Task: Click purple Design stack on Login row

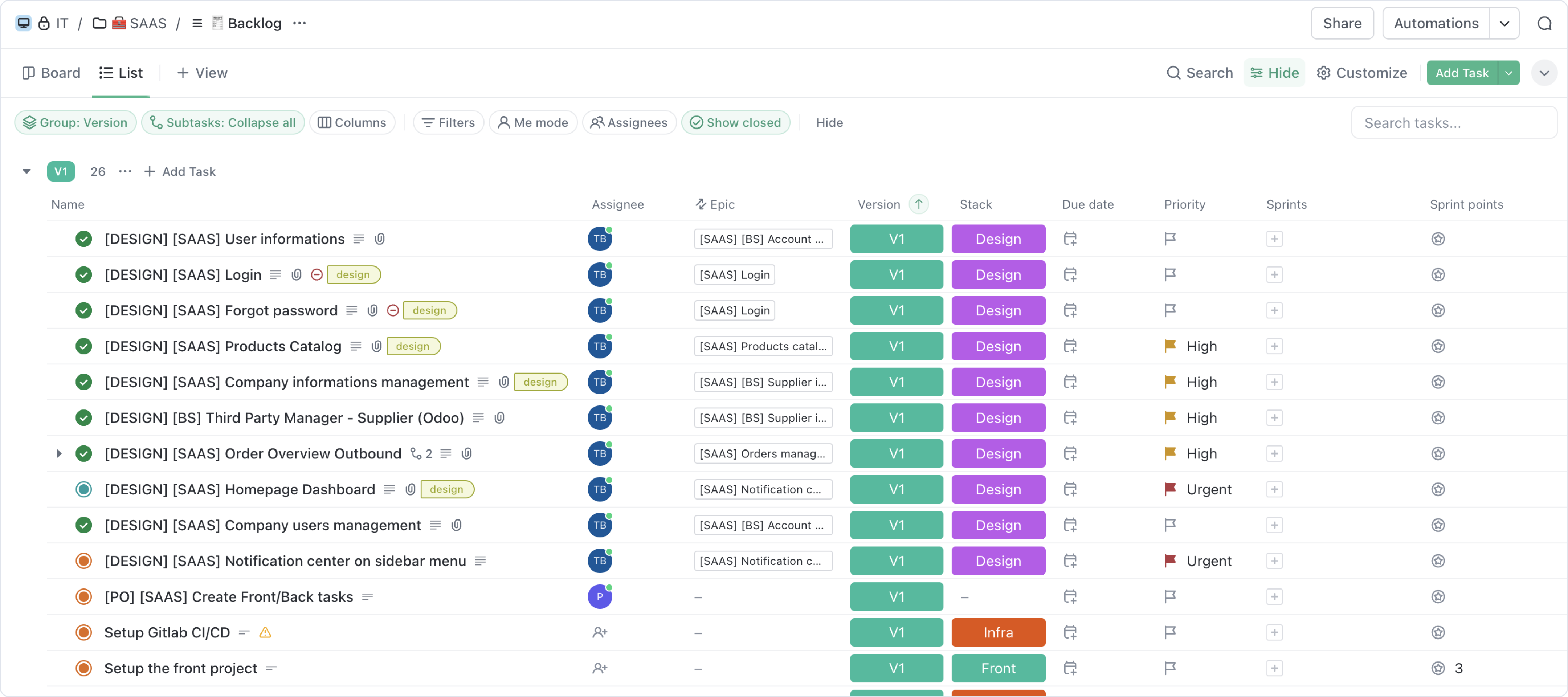Action: point(998,274)
